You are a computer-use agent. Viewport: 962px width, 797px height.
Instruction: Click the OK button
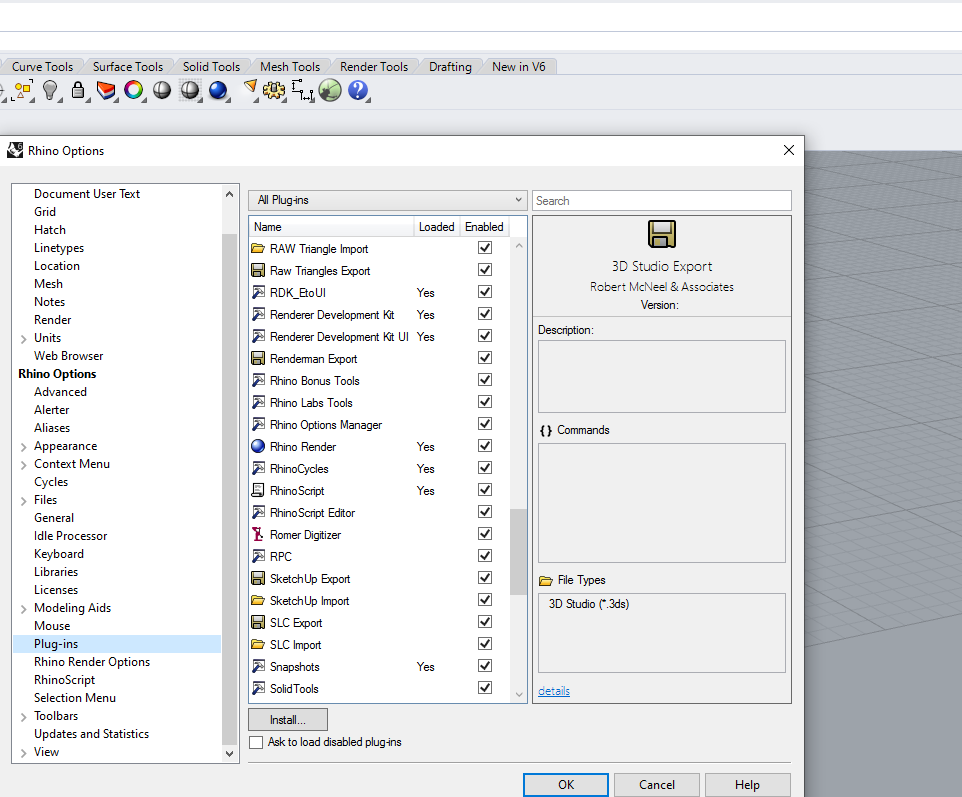point(566,785)
